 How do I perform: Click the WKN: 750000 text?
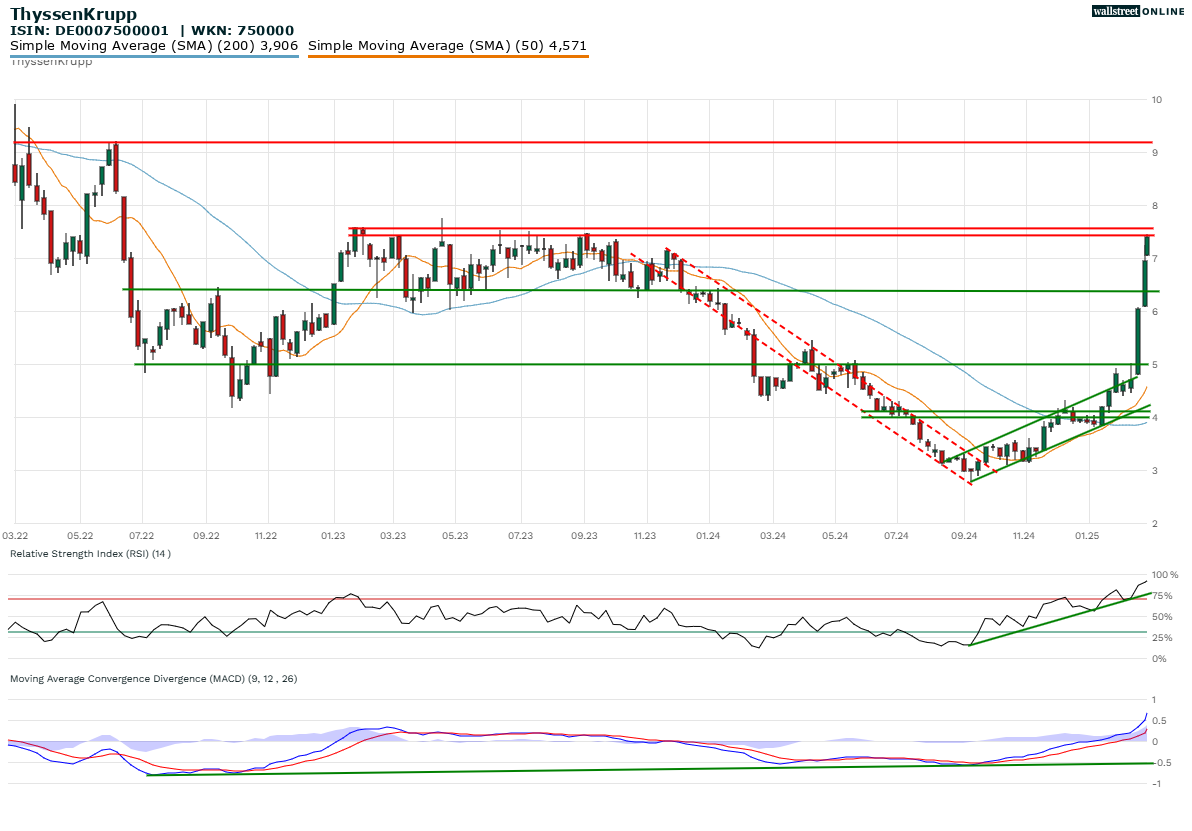coord(243,30)
